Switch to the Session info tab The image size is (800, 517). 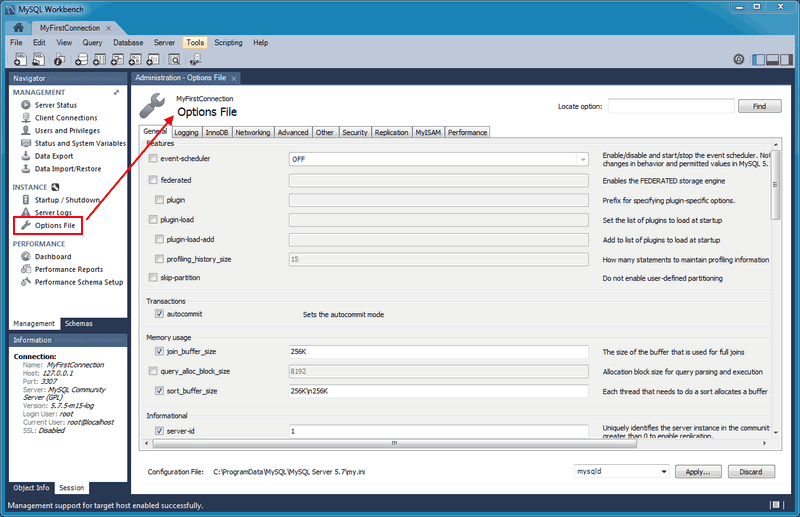tap(71, 488)
